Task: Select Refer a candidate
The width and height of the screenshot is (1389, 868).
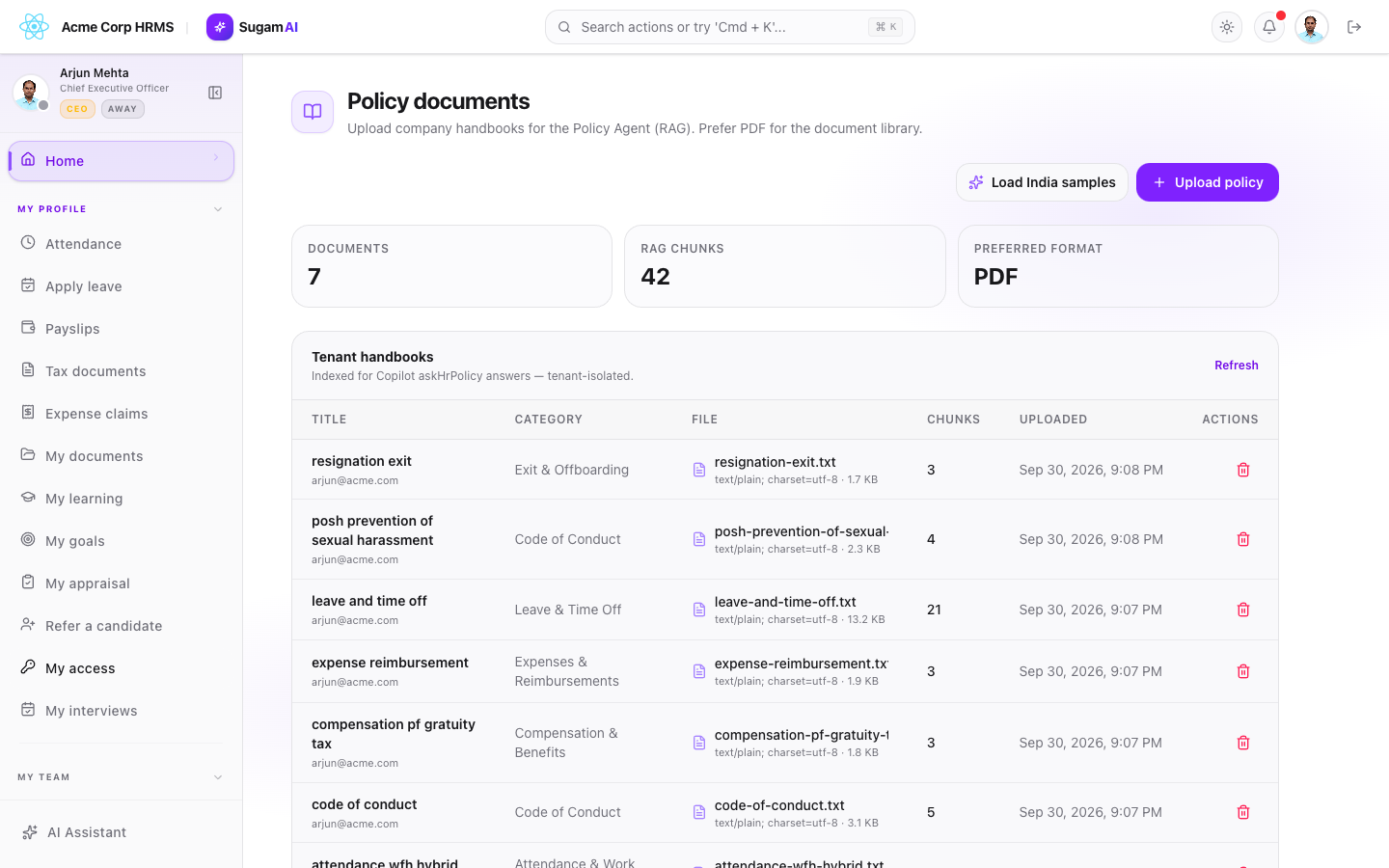Action: (x=122, y=626)
